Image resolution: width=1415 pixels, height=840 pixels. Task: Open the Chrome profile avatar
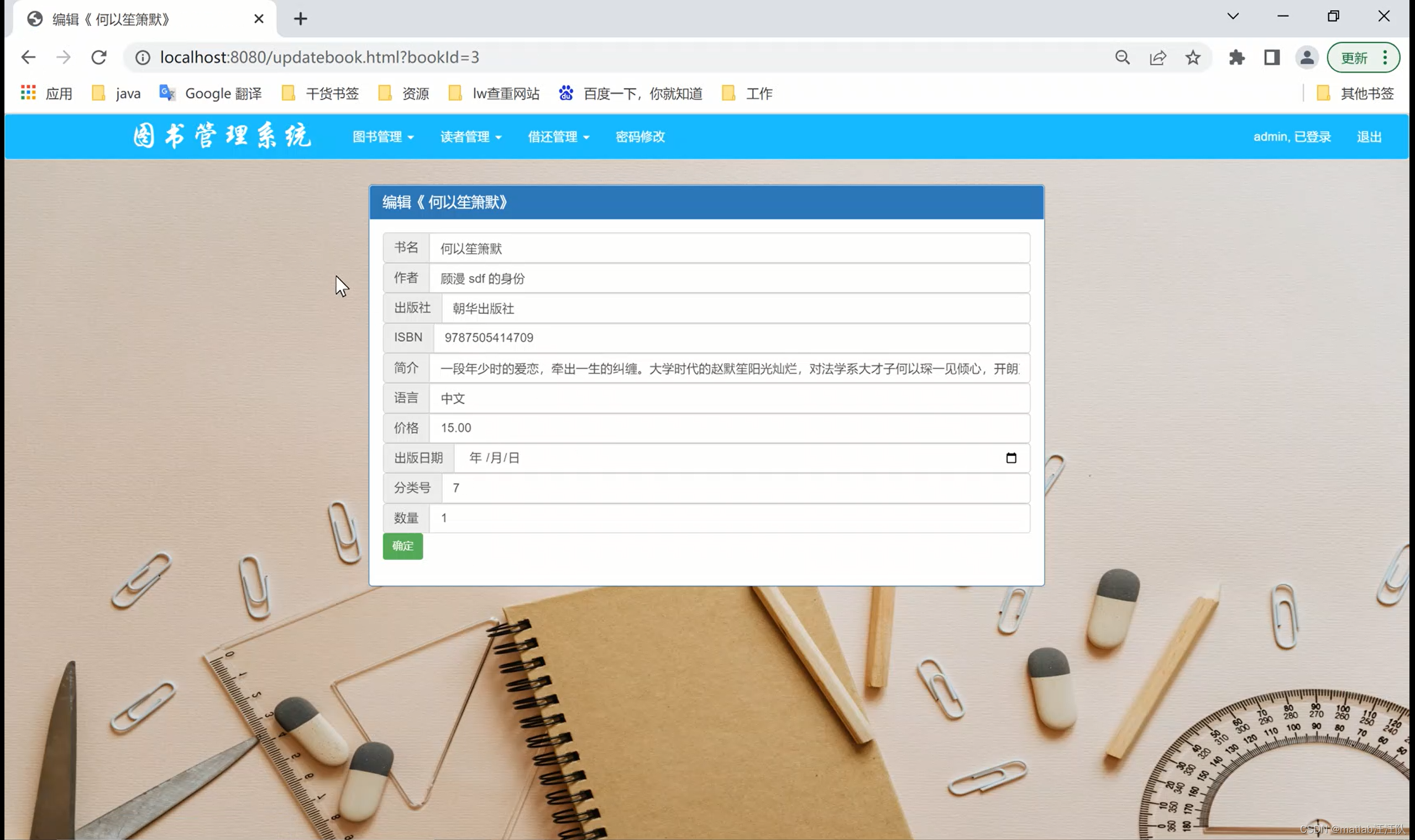[1307, 57]
